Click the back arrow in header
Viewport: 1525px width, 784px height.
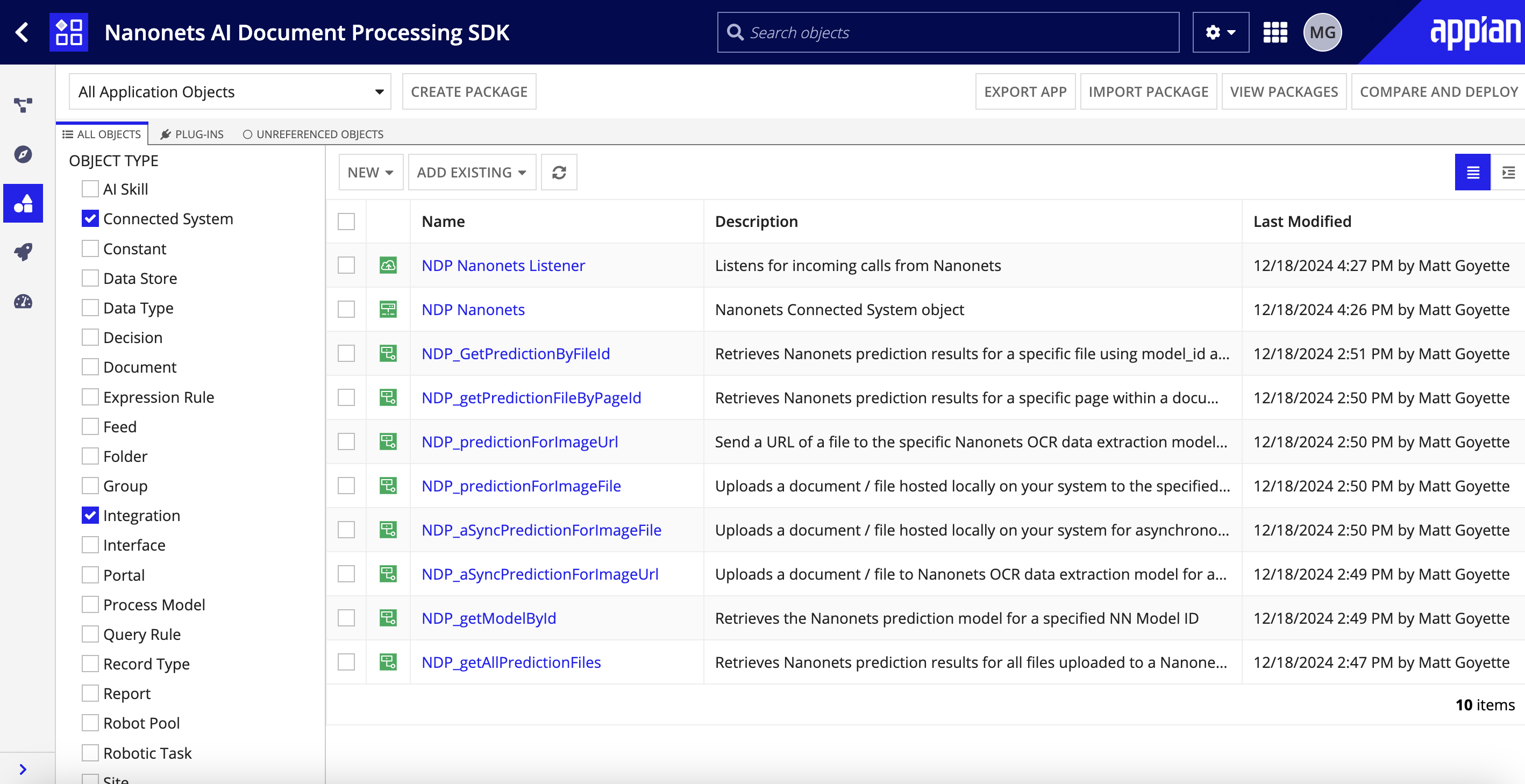click(23, 32)
